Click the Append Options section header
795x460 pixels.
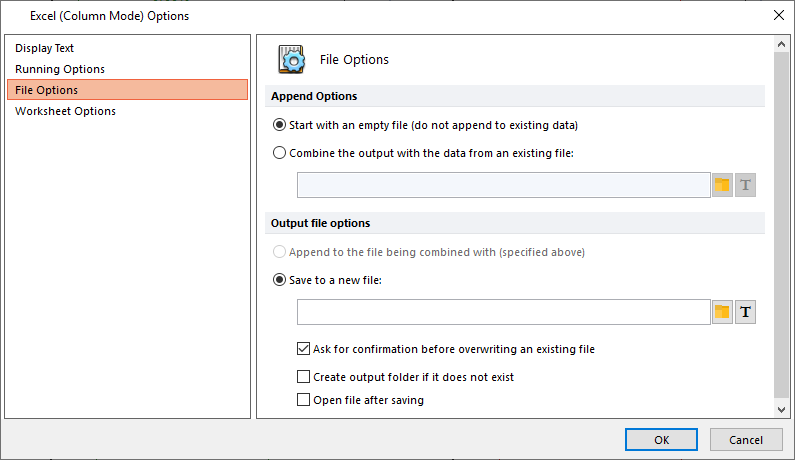coord(515,96)
